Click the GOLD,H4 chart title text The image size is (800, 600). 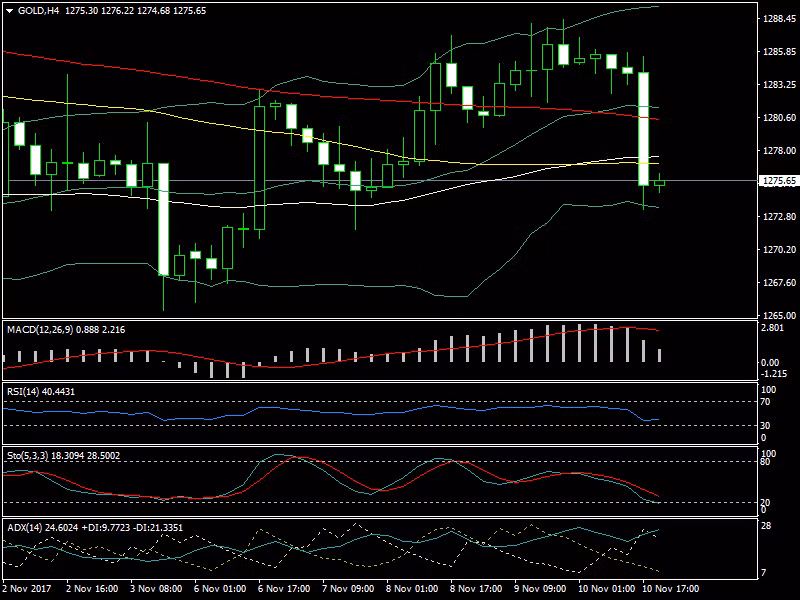(39, 10)
